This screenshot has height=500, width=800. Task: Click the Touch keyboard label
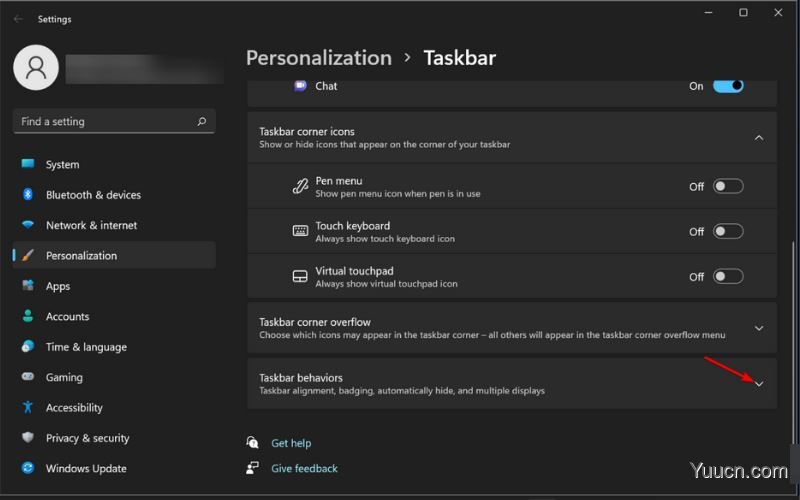(353, 226)
